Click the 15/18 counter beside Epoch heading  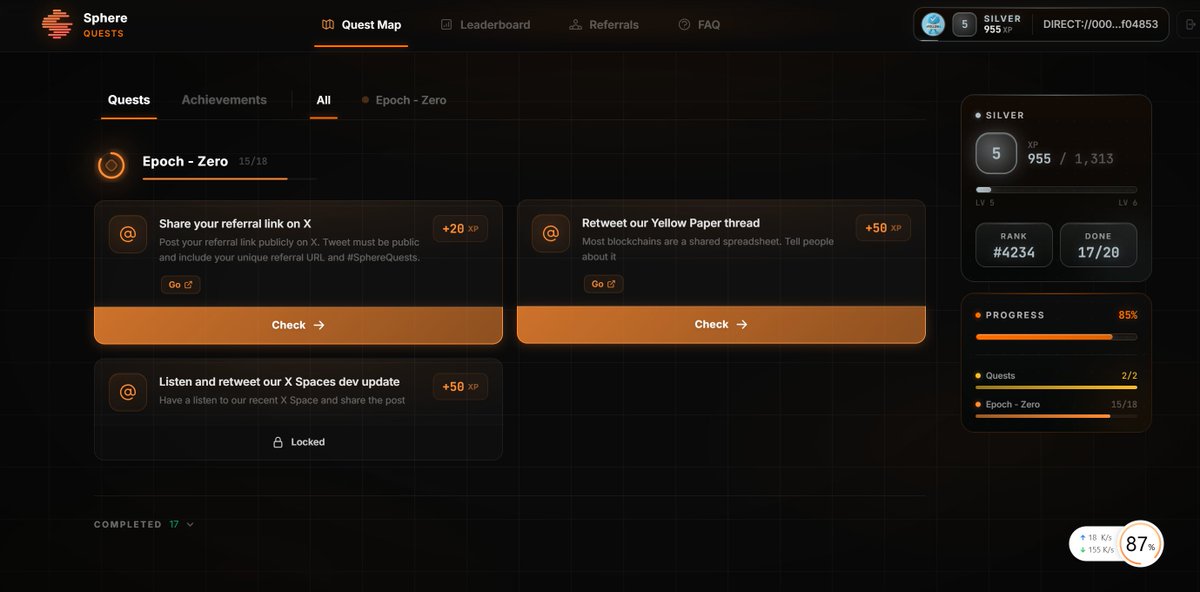253,161
